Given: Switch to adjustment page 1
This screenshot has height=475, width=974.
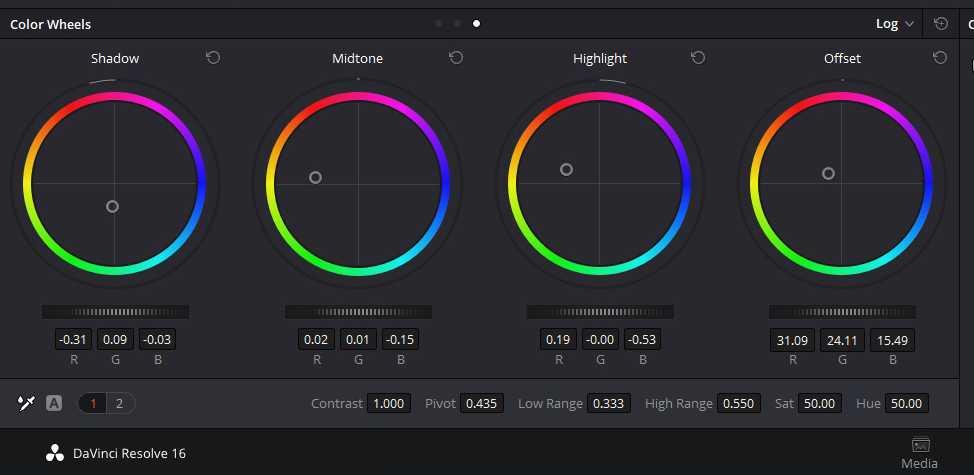Looking at the screenshot, I should tap(93, 404).
